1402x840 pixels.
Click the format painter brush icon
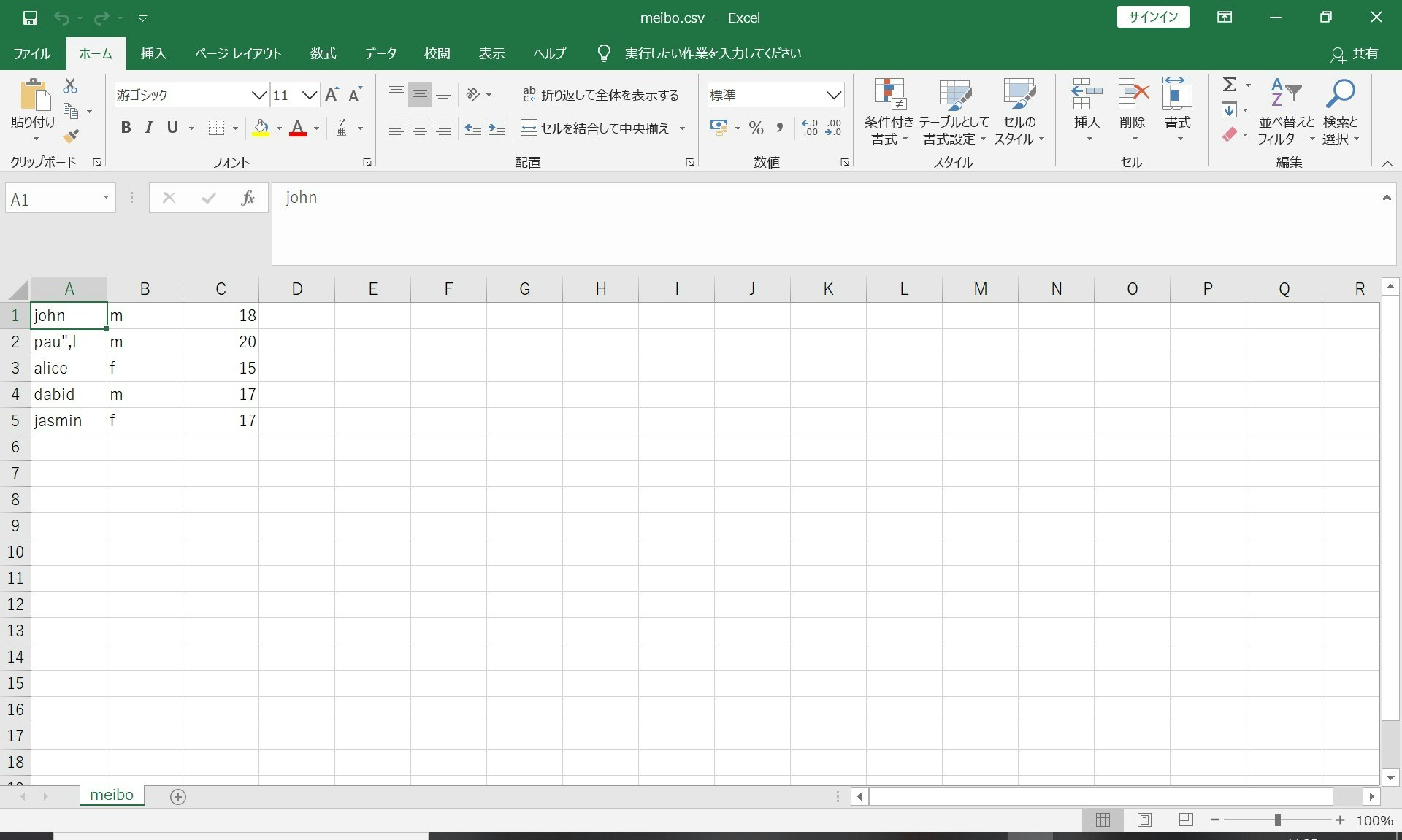click(x=71, y=136)
